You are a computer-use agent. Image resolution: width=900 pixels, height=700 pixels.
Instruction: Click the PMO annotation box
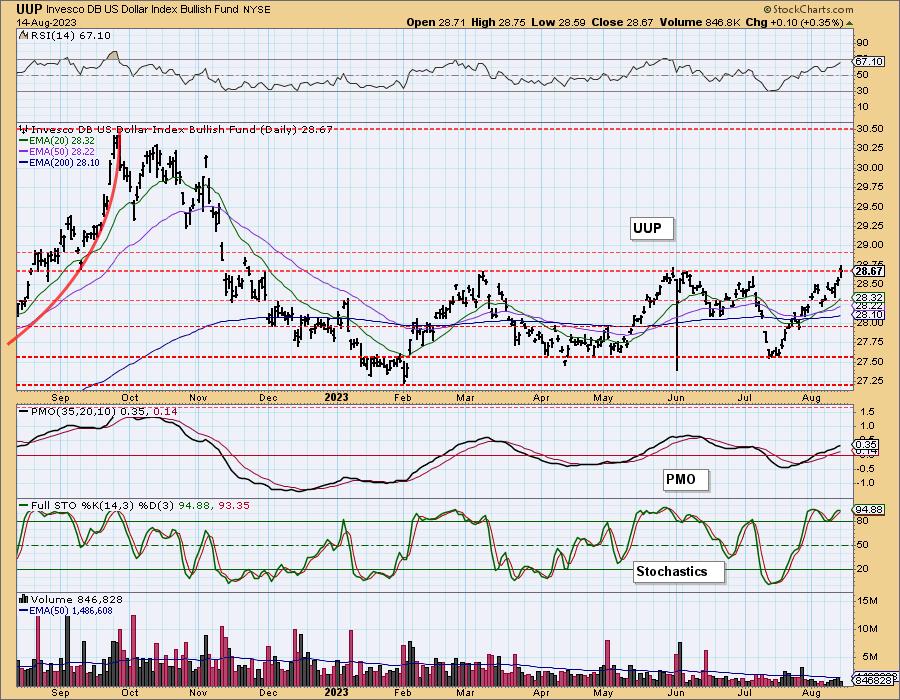pyautogui.click(x=685, y=480)
